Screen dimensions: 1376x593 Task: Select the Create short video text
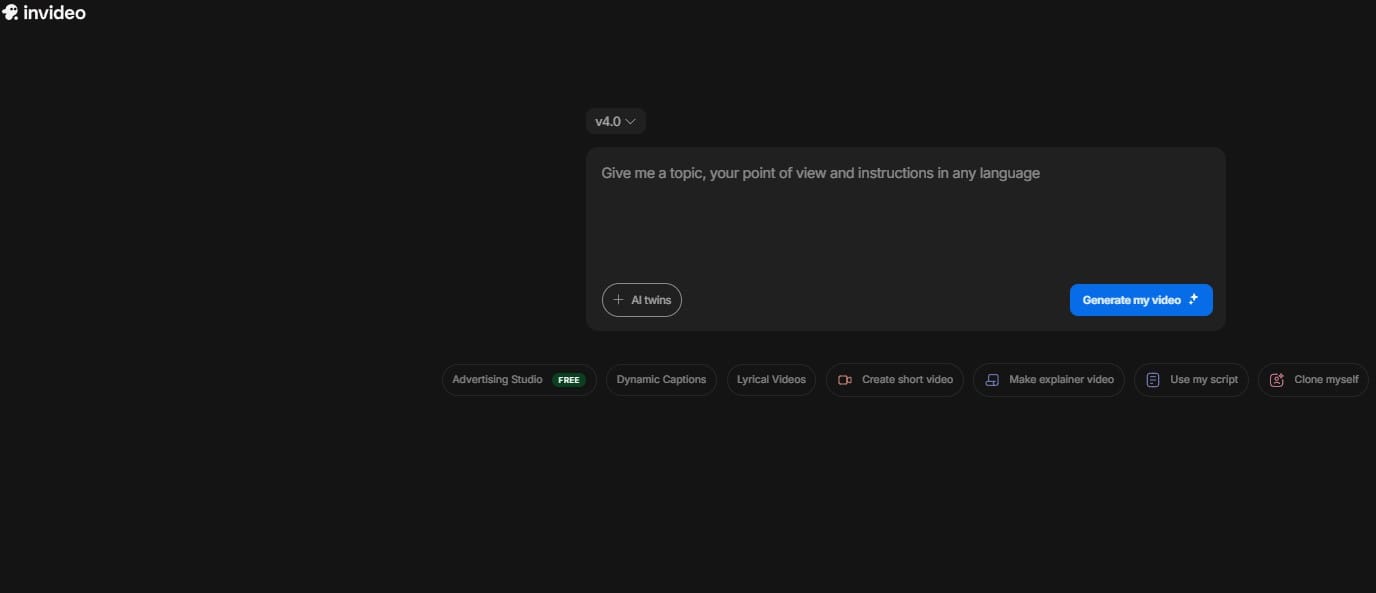tap(907, 380)
